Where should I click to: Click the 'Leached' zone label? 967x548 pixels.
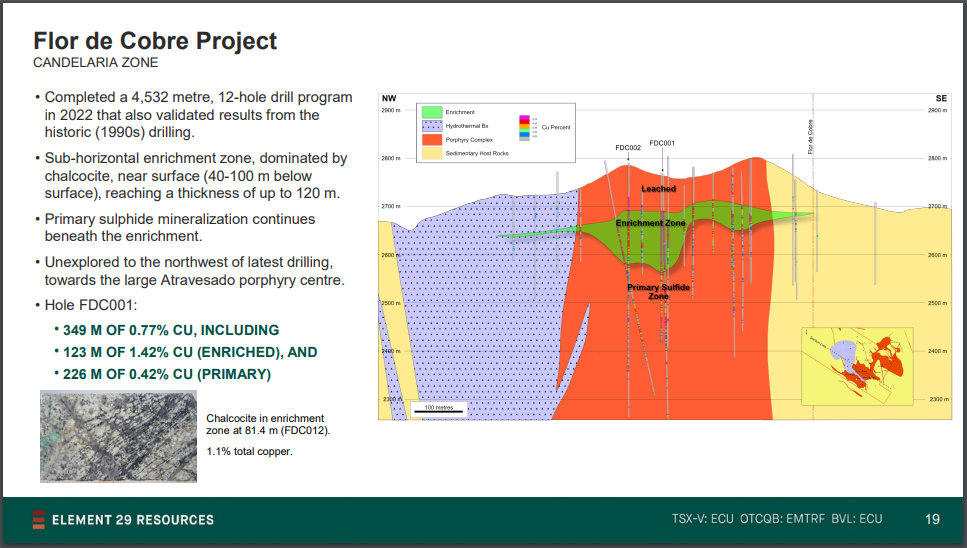pos(659,189)
